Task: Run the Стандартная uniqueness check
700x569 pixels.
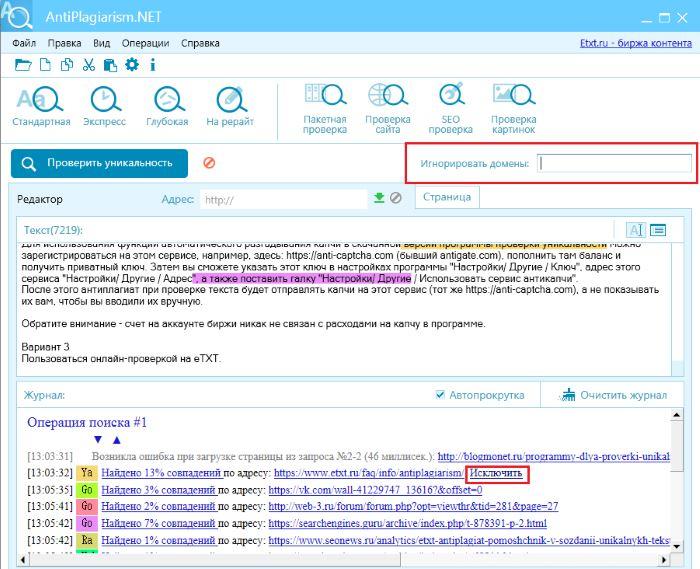Action: click(x=41, y=106)
